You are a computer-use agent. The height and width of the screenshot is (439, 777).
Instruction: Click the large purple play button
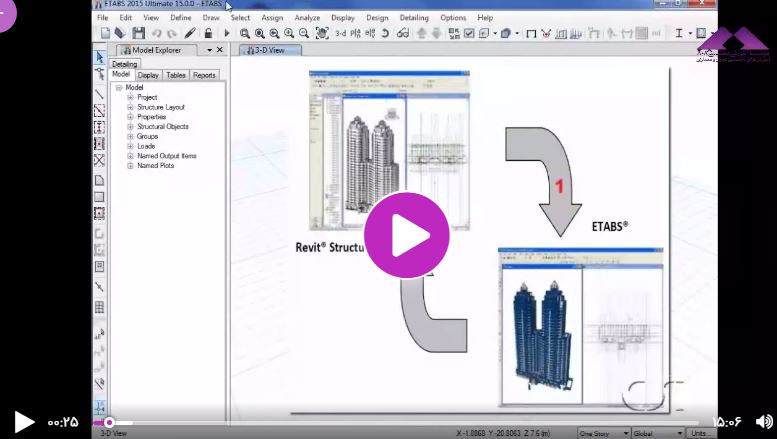pyautogui.click(x=406, y=235)
